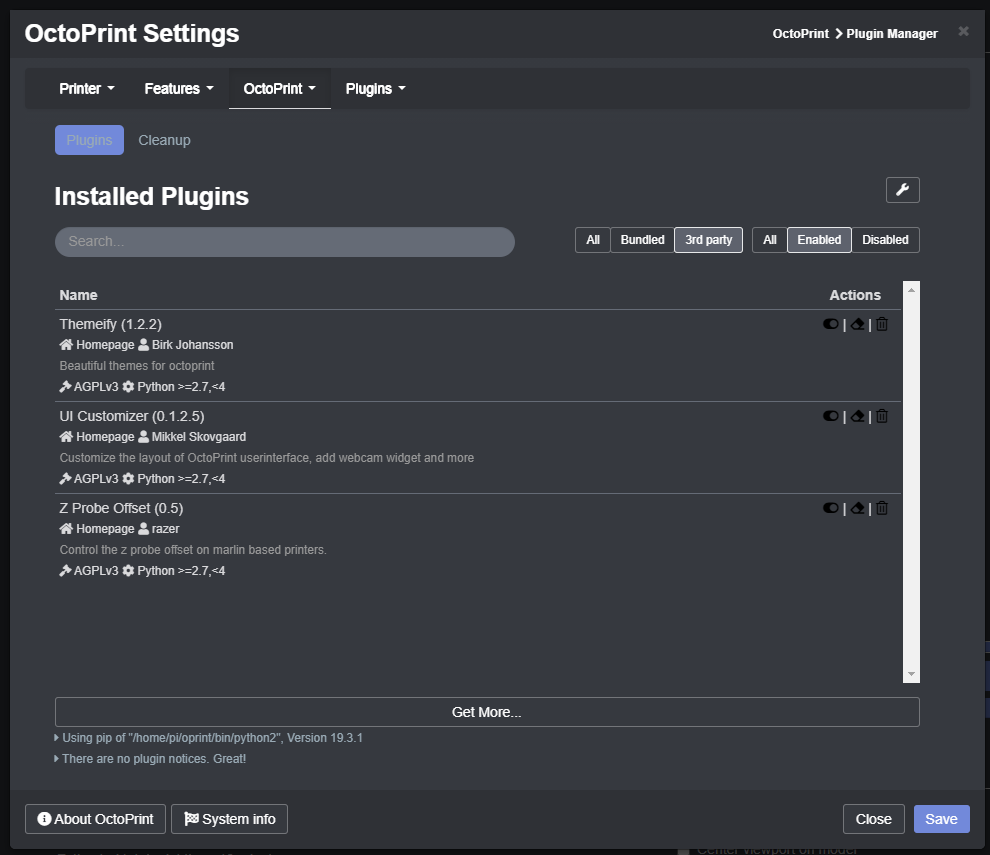Screen dimensions: 990x855
Task: Open plugin manager settings via wrench icon
Action: coord(902,189)
